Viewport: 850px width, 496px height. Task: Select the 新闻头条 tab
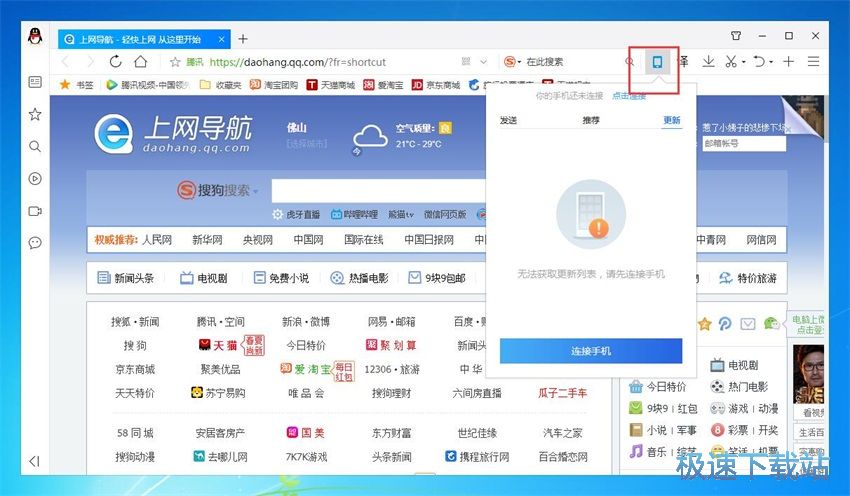coord(126,278)
